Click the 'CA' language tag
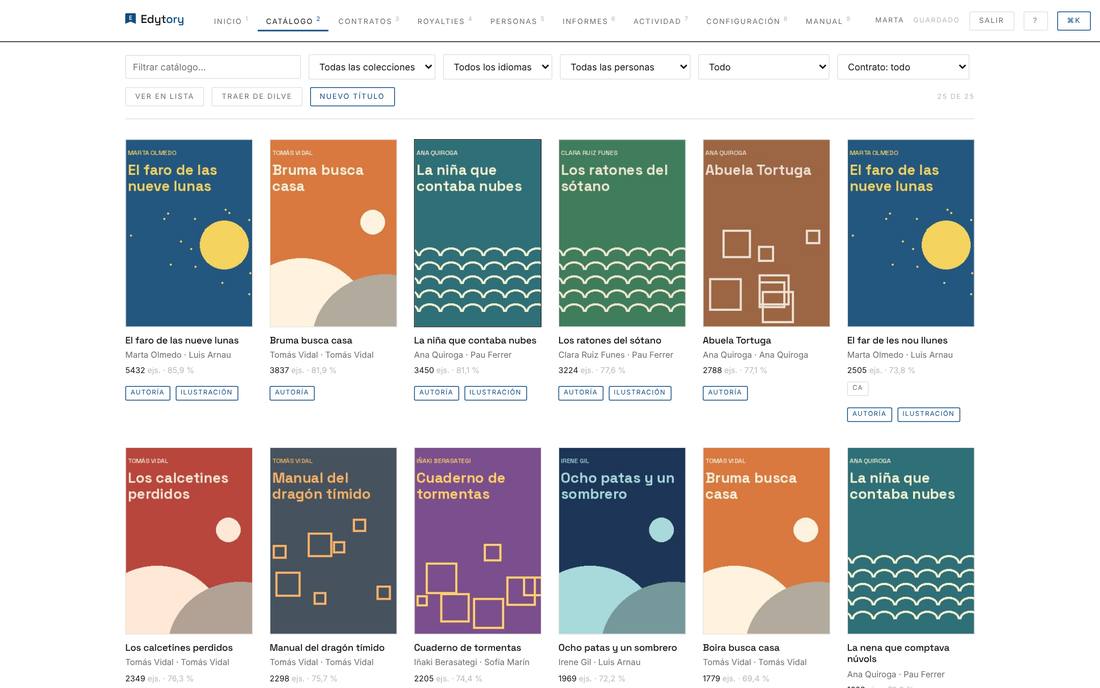Screen dimensions: 1100x688 [x=857, y=388]
